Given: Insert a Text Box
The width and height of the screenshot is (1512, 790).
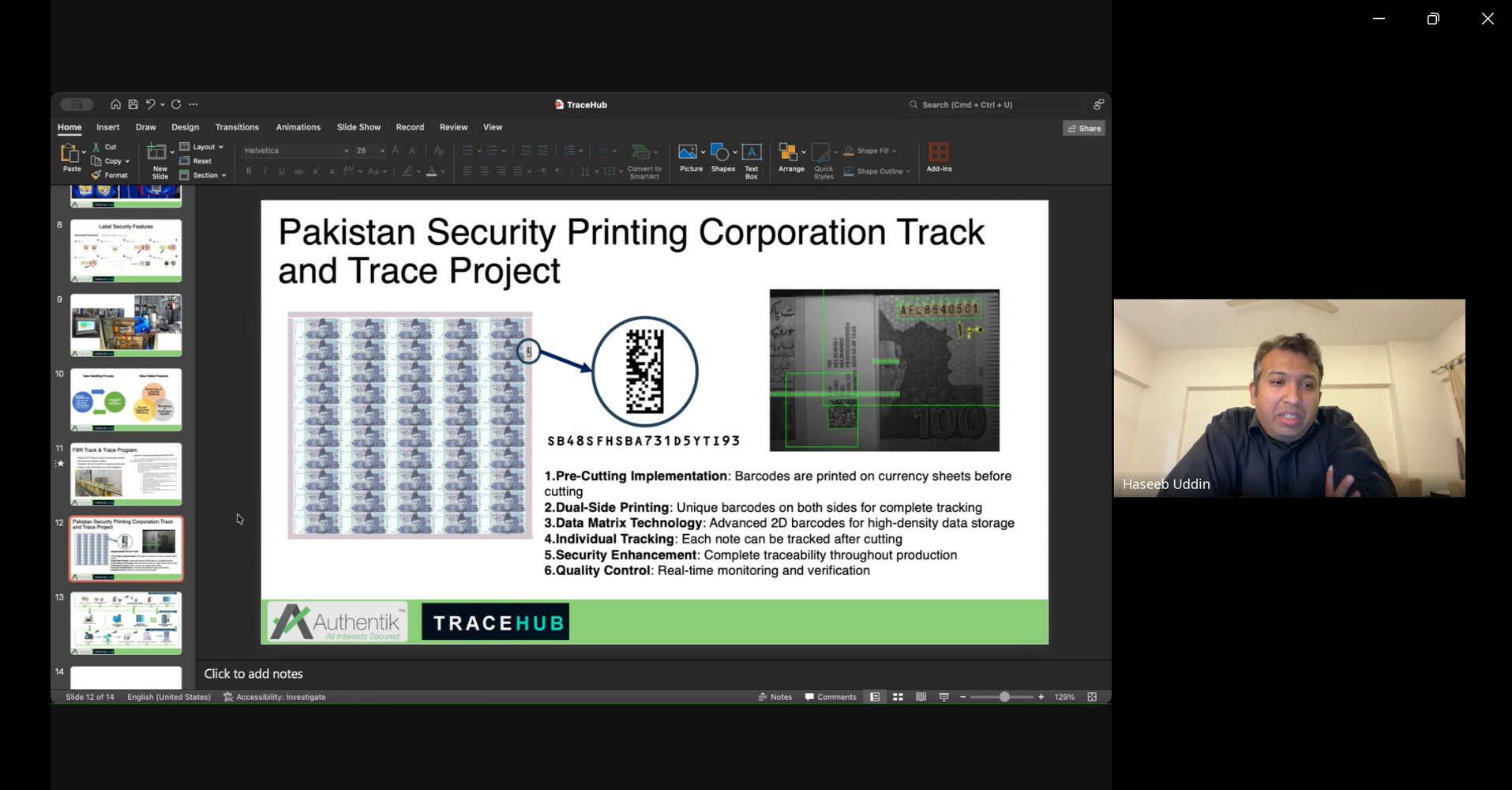Looking at the screenshot, I should 752,161.
